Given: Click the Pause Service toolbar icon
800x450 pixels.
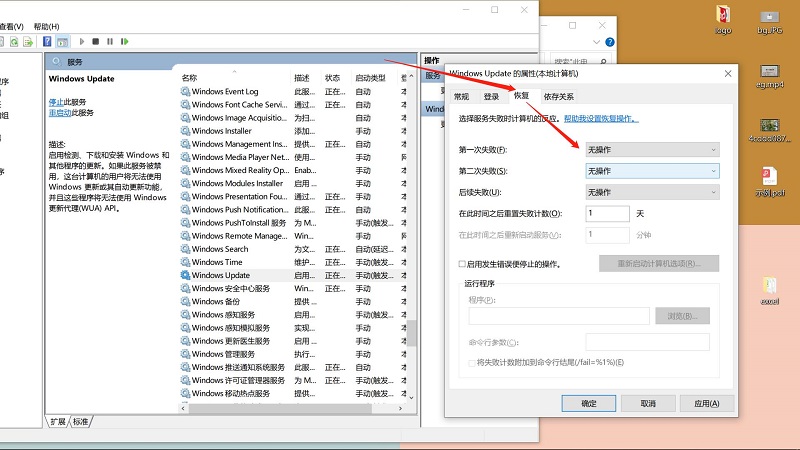Looking at the screenshot, I should point(110,41).
